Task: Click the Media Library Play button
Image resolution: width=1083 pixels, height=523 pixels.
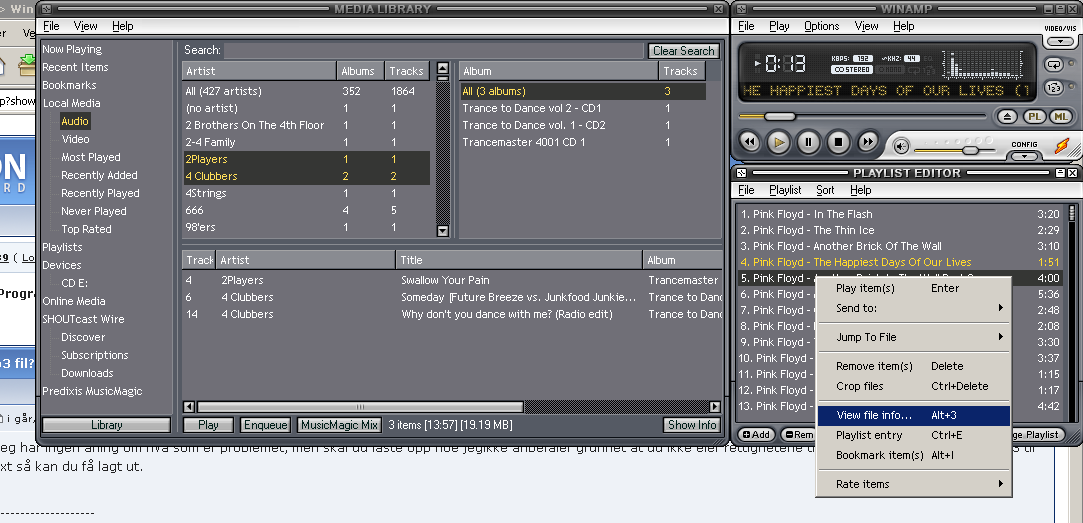Action: click(x=208, y=425)
